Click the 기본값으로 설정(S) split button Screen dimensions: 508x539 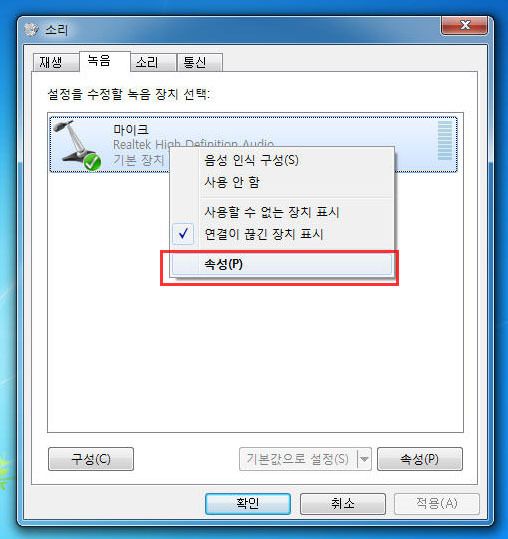(x=298, y=459)
